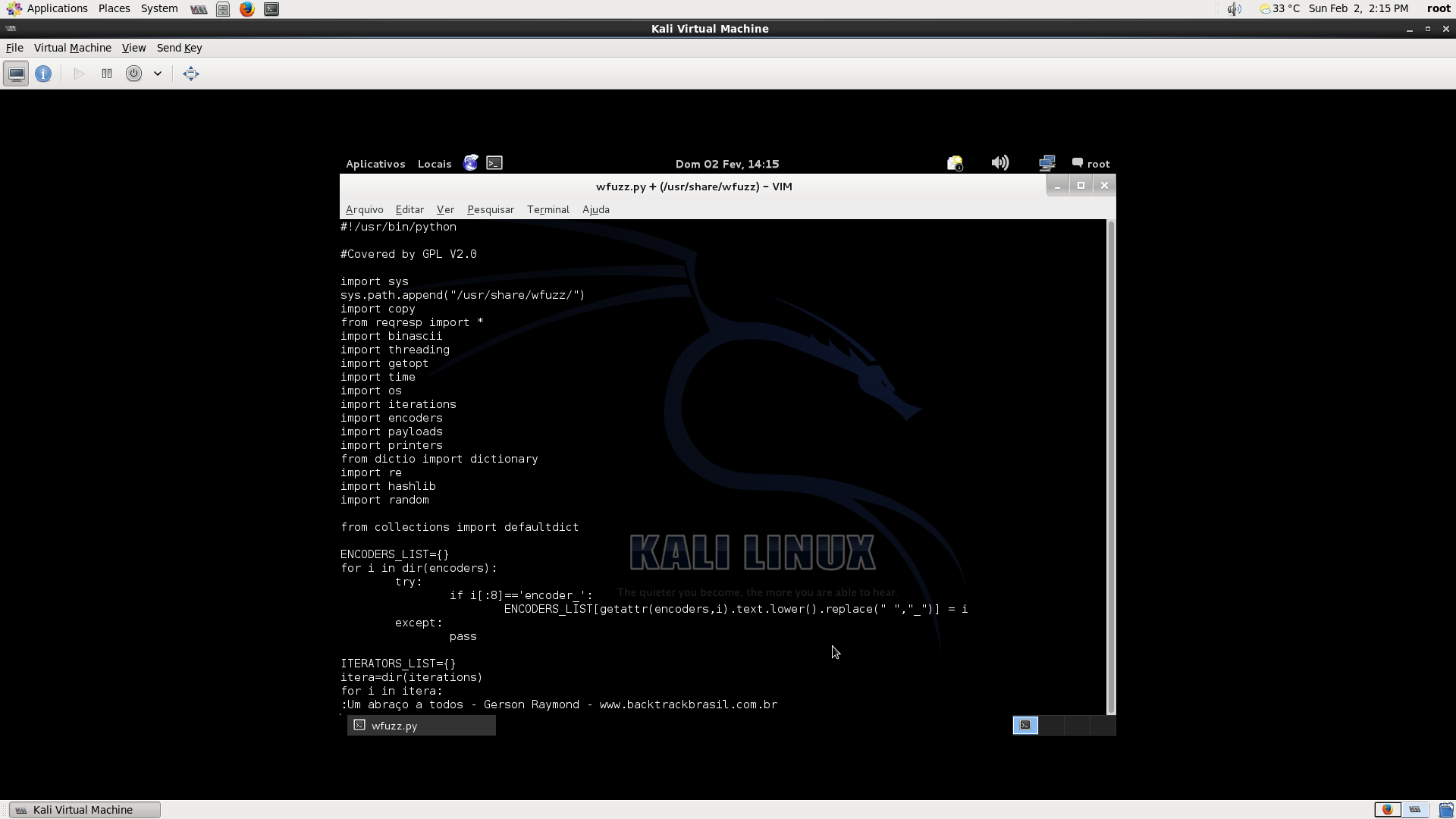Screen dimensions: 1456x819
Task: Click the guest notification update icon
Action: point(955,163)
